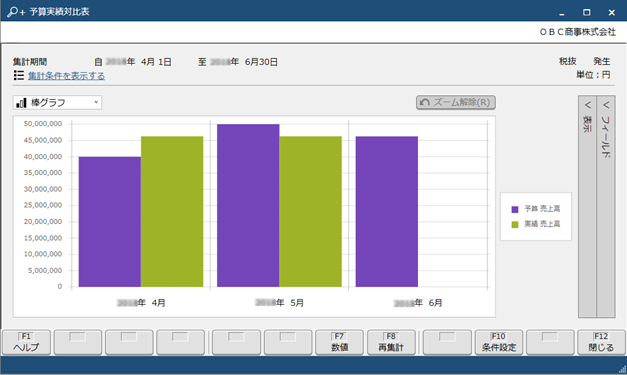This screenshot has height=375, width=627.
Task: Click the 4月 axis label
Action: tap(141, 303)
